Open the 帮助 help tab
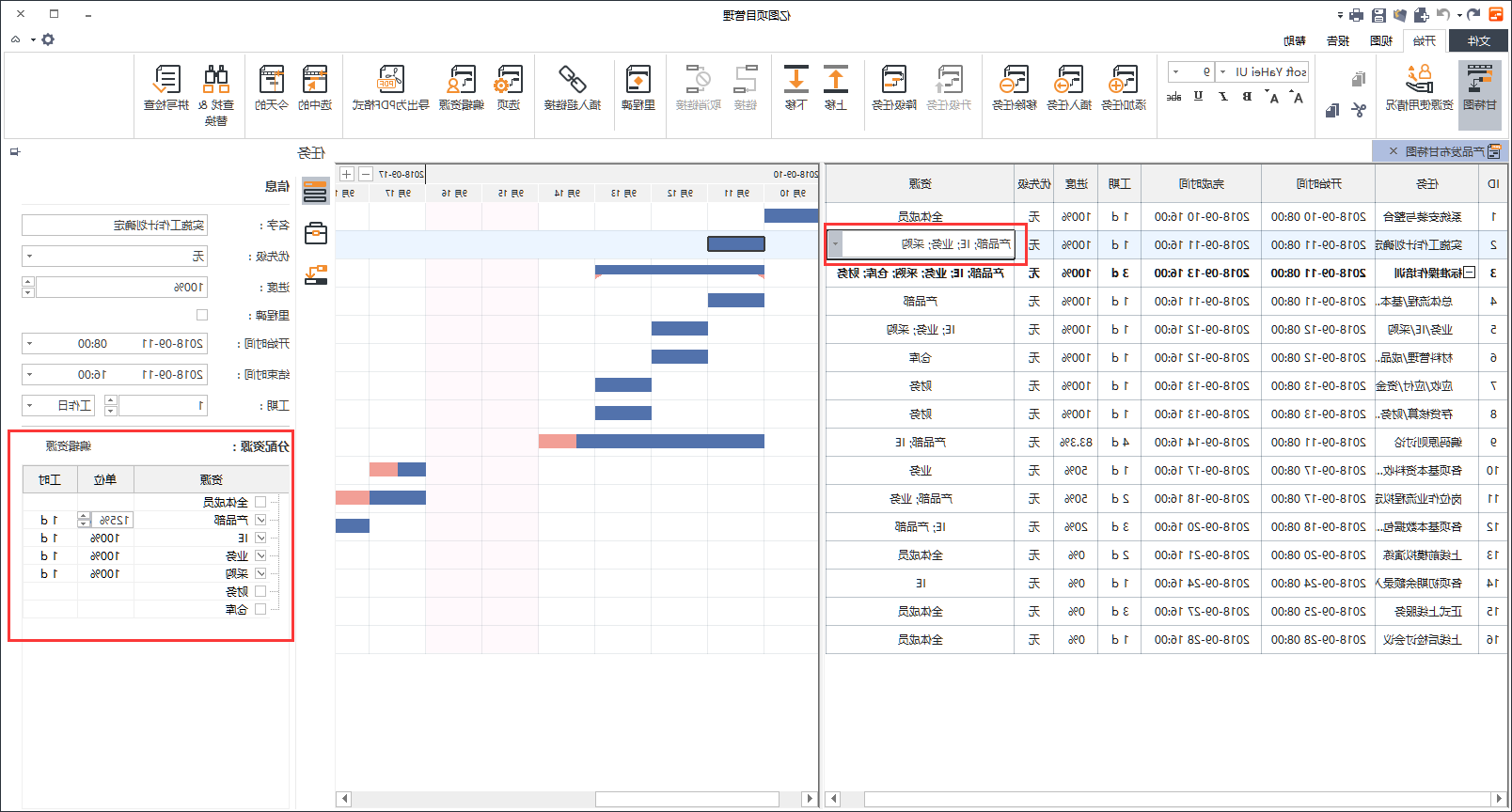This screenshot has height=812, width=1512. tap(1295, 40)
